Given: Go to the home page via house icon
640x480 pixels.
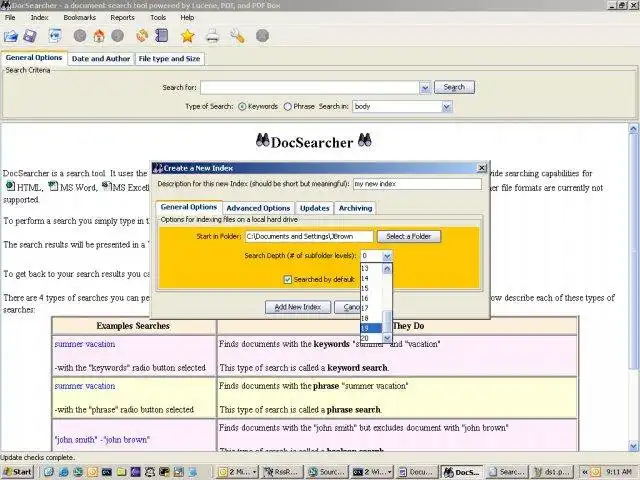Looking at the screenshot, I should coord(99,36).
